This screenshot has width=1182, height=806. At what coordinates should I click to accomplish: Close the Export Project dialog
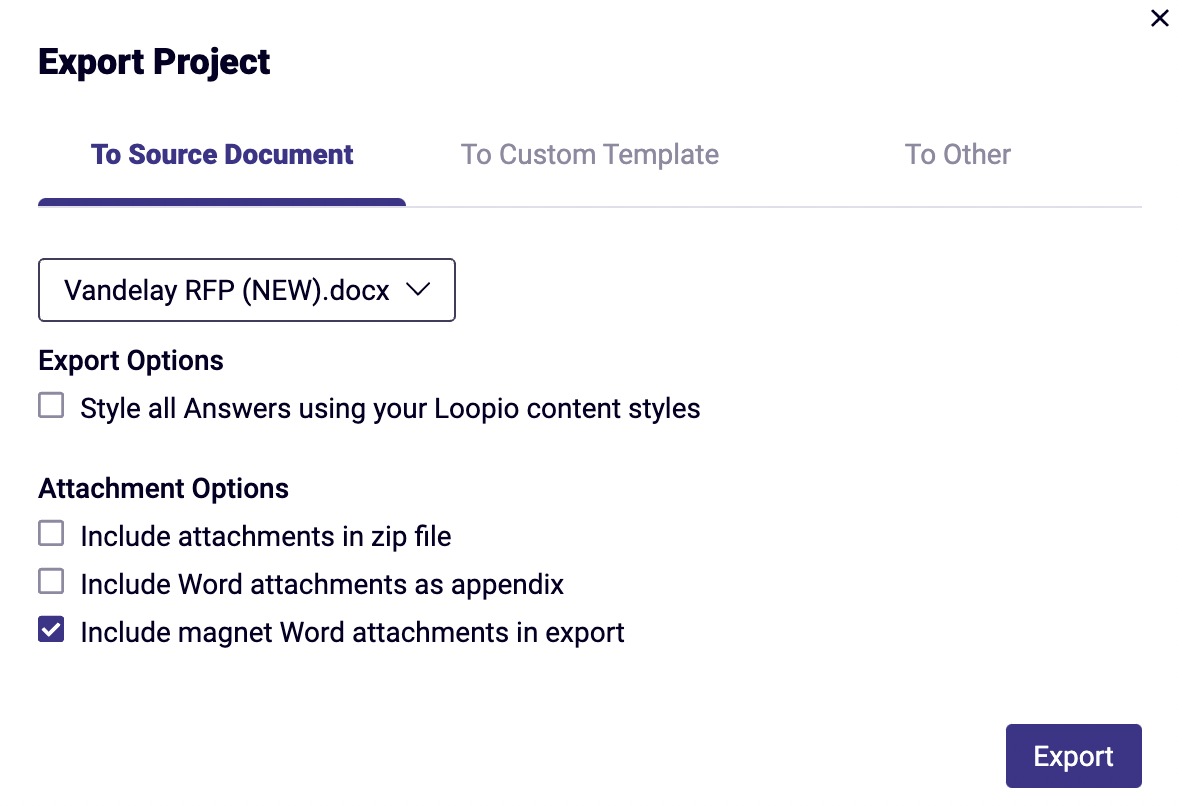click(x=1159, y=18)
